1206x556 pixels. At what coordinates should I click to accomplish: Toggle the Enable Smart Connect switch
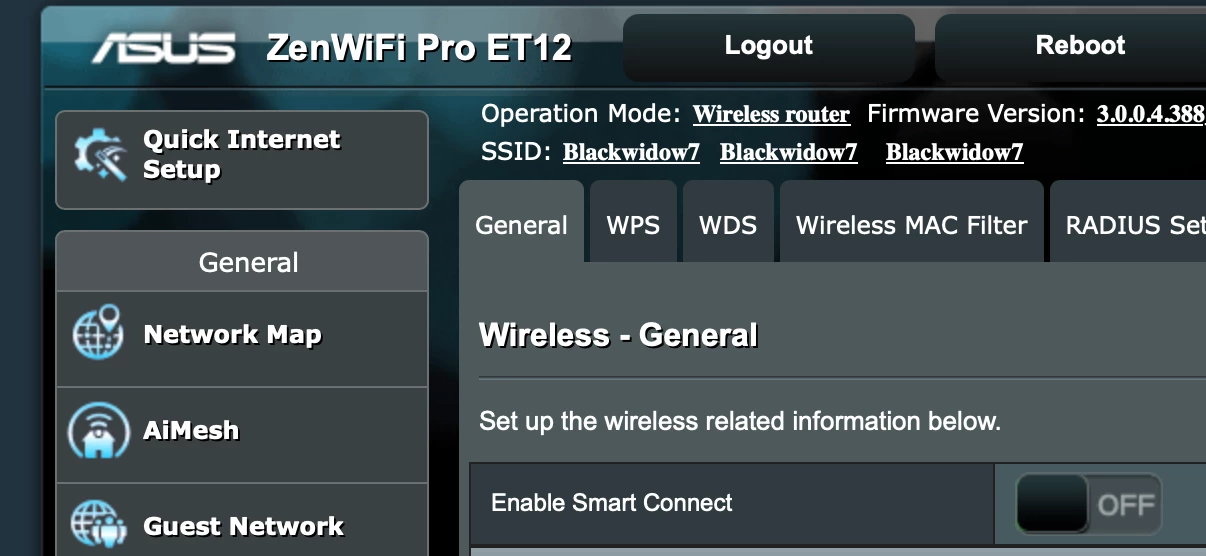tap(1088, 503)
